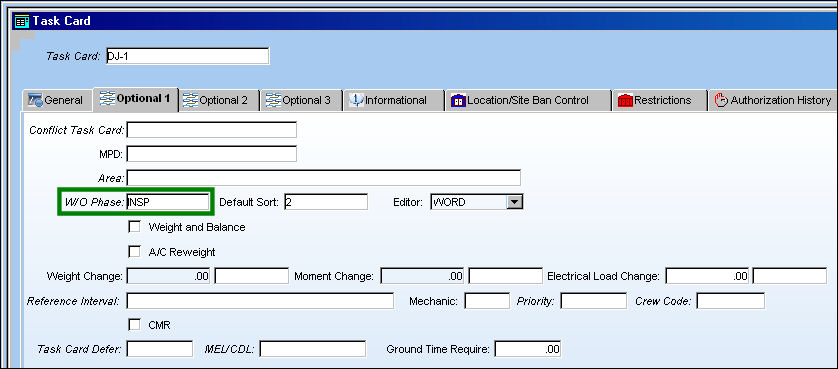The width and height of the screenshot is (838, 369).
Task: Click the Mechanic input box
Action: (487, 301)
